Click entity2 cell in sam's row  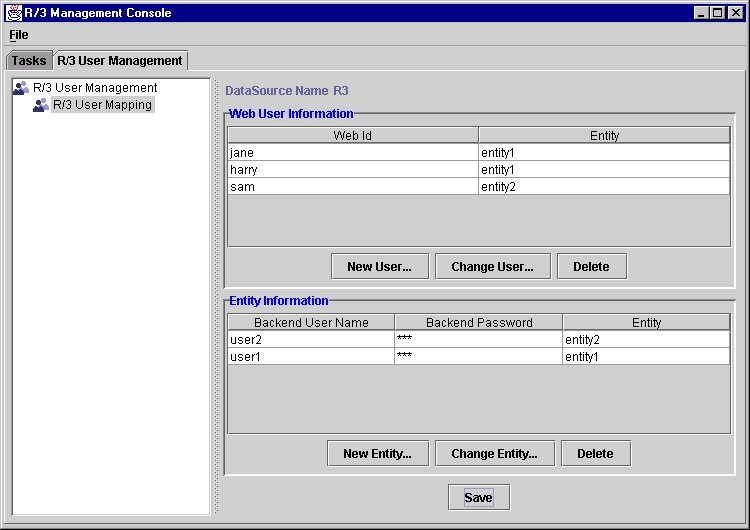(x=605, y=187)
